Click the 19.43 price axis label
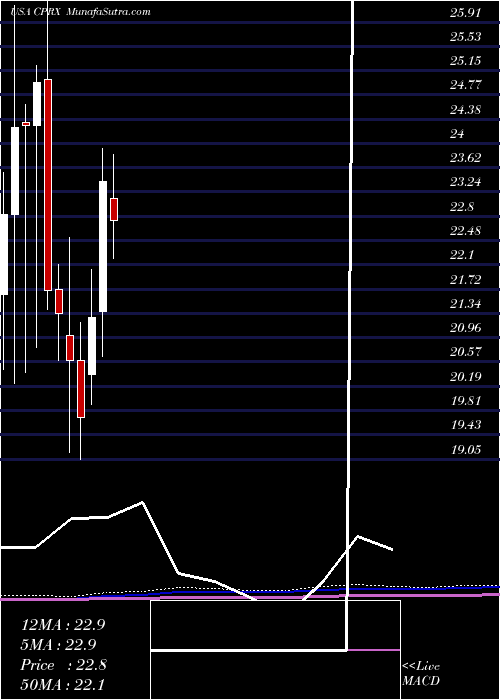Image resolution: width=500 pixels, height=700 pixels. (466, 425)
